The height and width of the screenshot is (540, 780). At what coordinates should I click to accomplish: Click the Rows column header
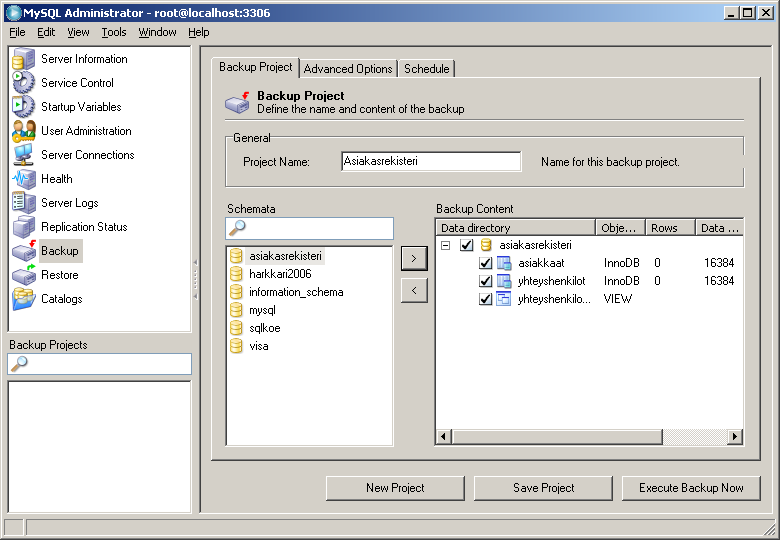click(x=670, y=228)
